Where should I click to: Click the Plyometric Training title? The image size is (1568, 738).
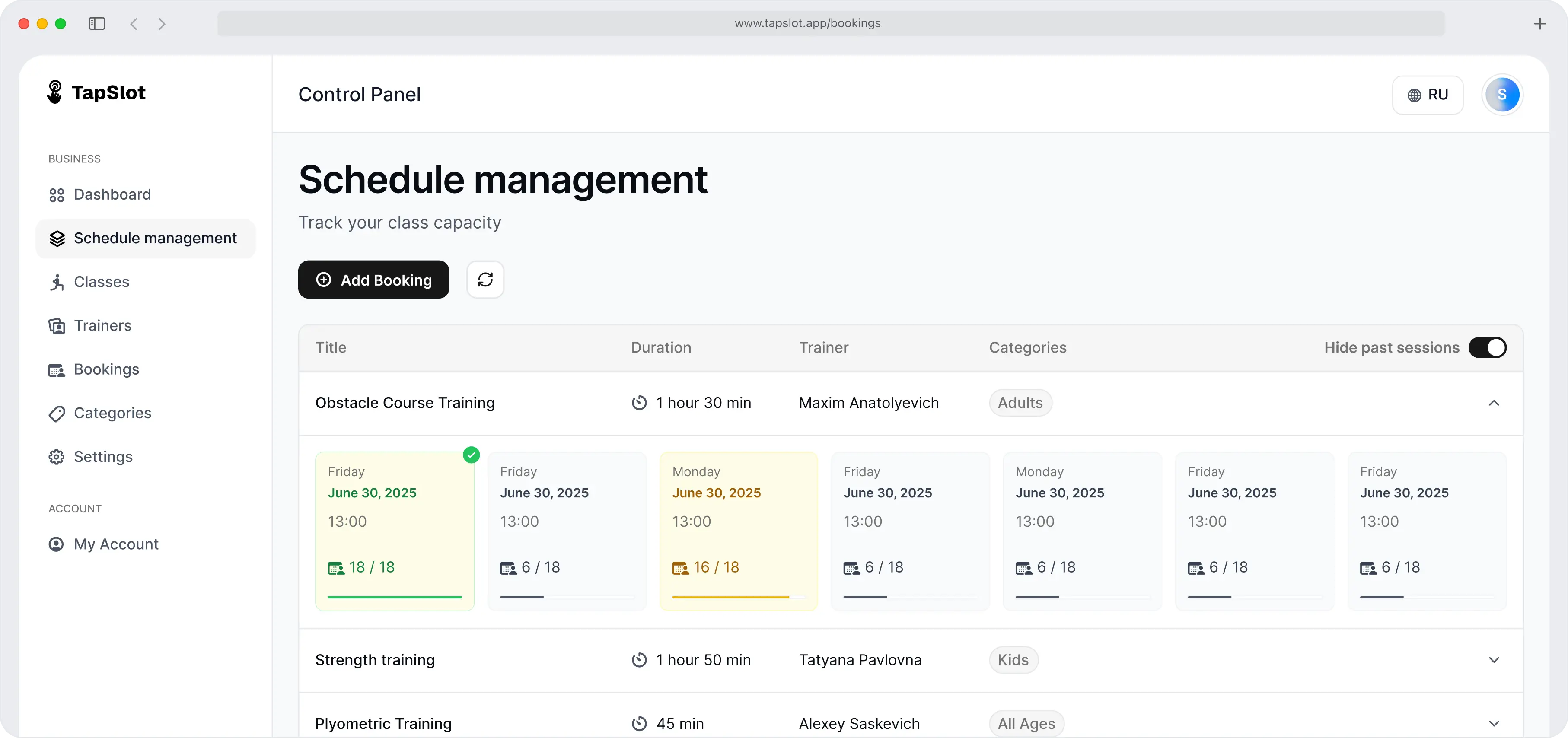[x=383, y=723]
